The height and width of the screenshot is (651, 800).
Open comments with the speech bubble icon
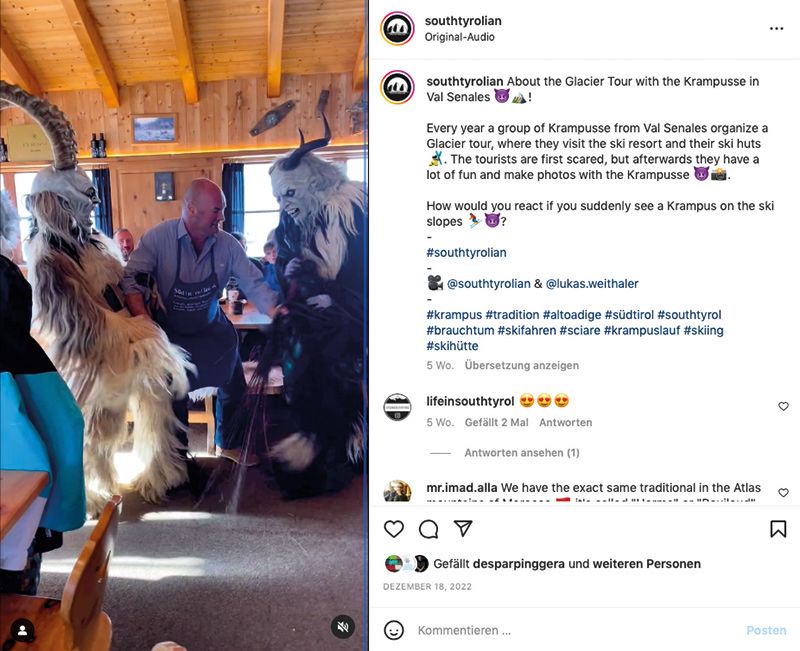click(x=429, y=529)
